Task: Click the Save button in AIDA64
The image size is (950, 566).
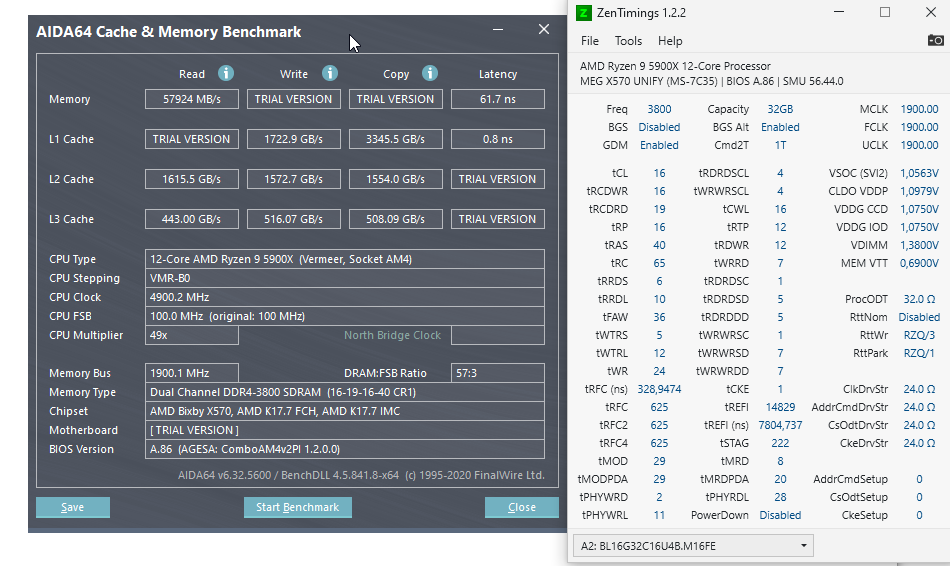Action: pos(73,507)
